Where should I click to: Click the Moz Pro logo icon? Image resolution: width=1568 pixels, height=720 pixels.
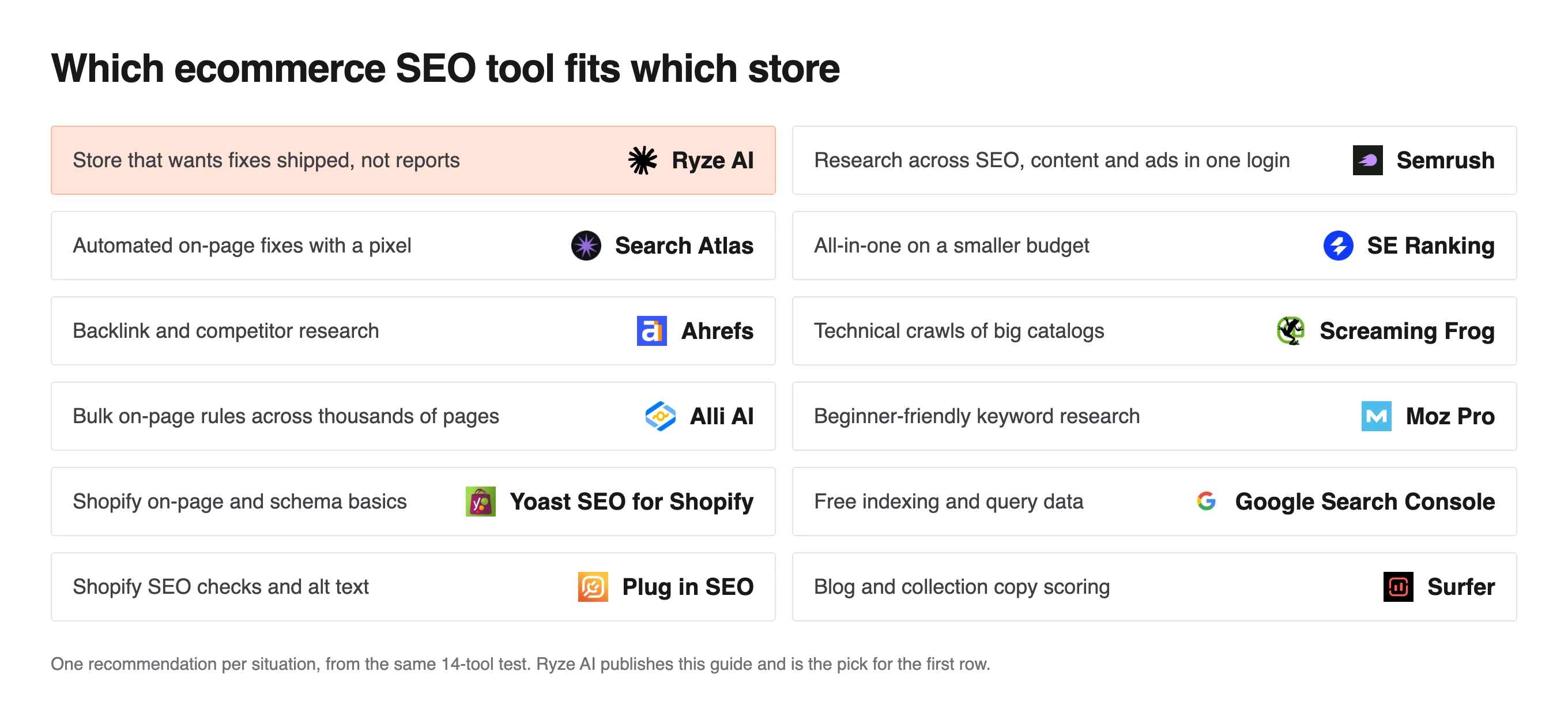pos(1376,416)
